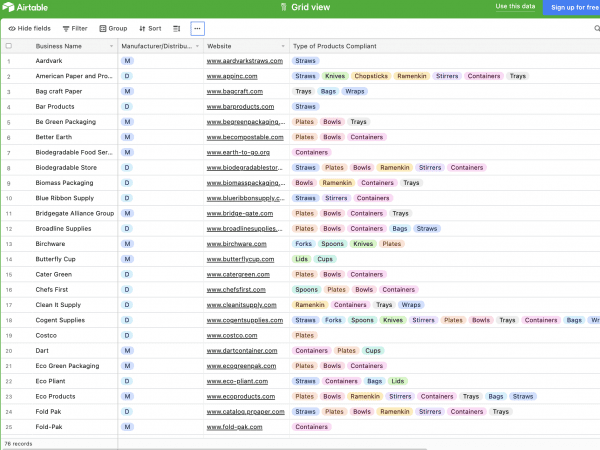Open www.aardvarkstraws.com link
This screenshot has width=600, height=450.
click(x=245, y=61)
